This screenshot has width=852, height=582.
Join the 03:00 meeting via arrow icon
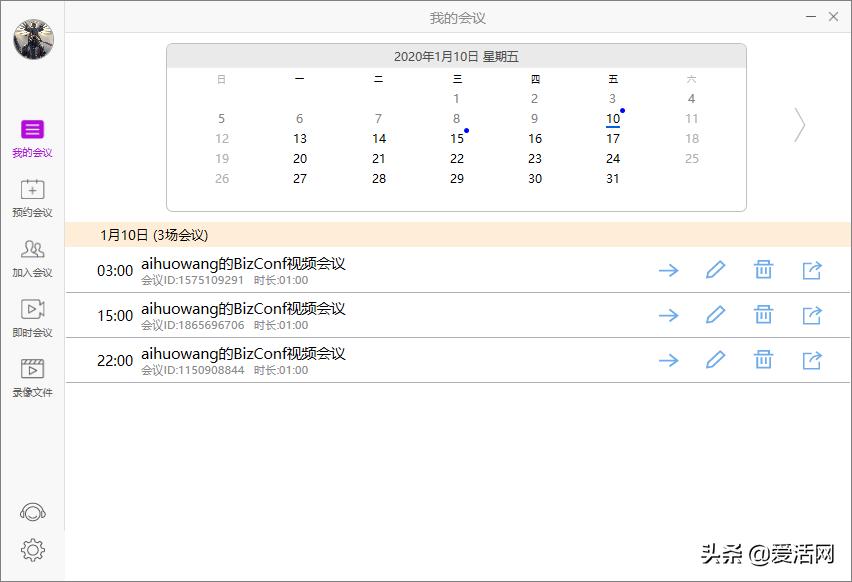668,270
